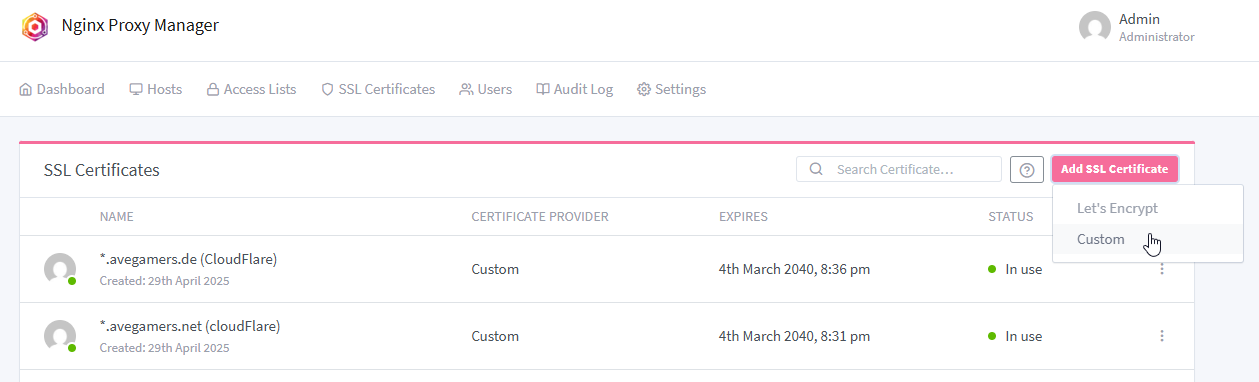The image size is (1259, 382).
Task: Click the Nginx Proxy Manager logo icon
Action: pos(35,26)
